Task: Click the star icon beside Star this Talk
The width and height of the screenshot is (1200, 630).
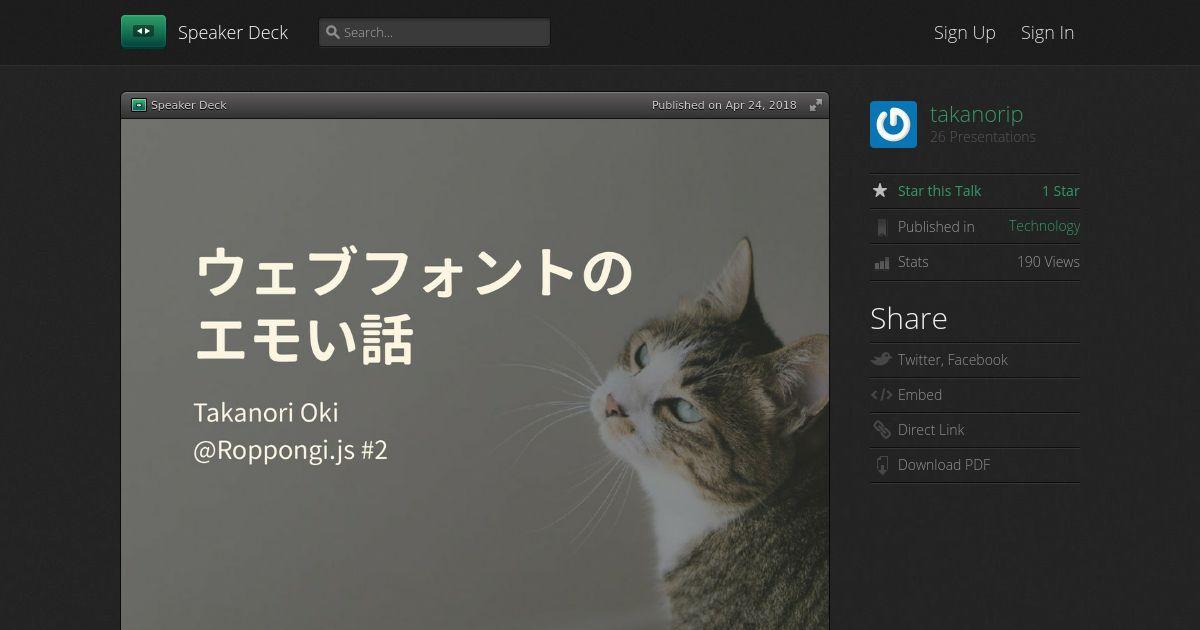Action: pyautogui.click(x=880, y=190)
